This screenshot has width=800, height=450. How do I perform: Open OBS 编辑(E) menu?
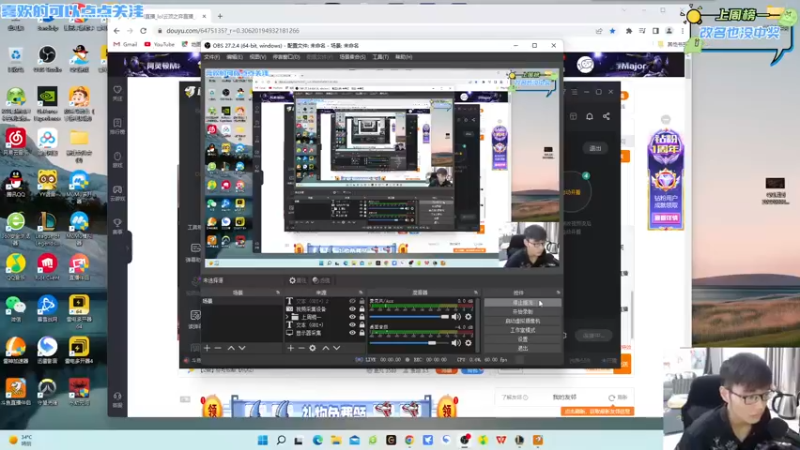(x=235, y=57)
